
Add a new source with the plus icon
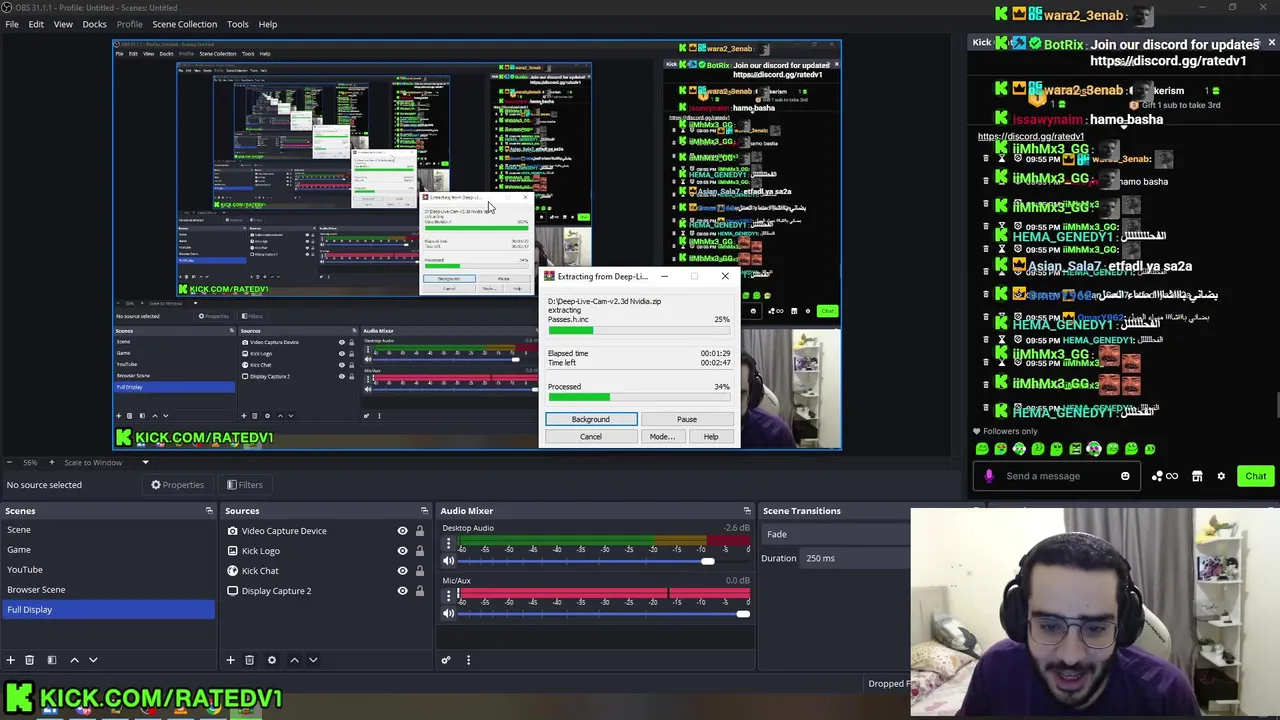pos(230,660)
